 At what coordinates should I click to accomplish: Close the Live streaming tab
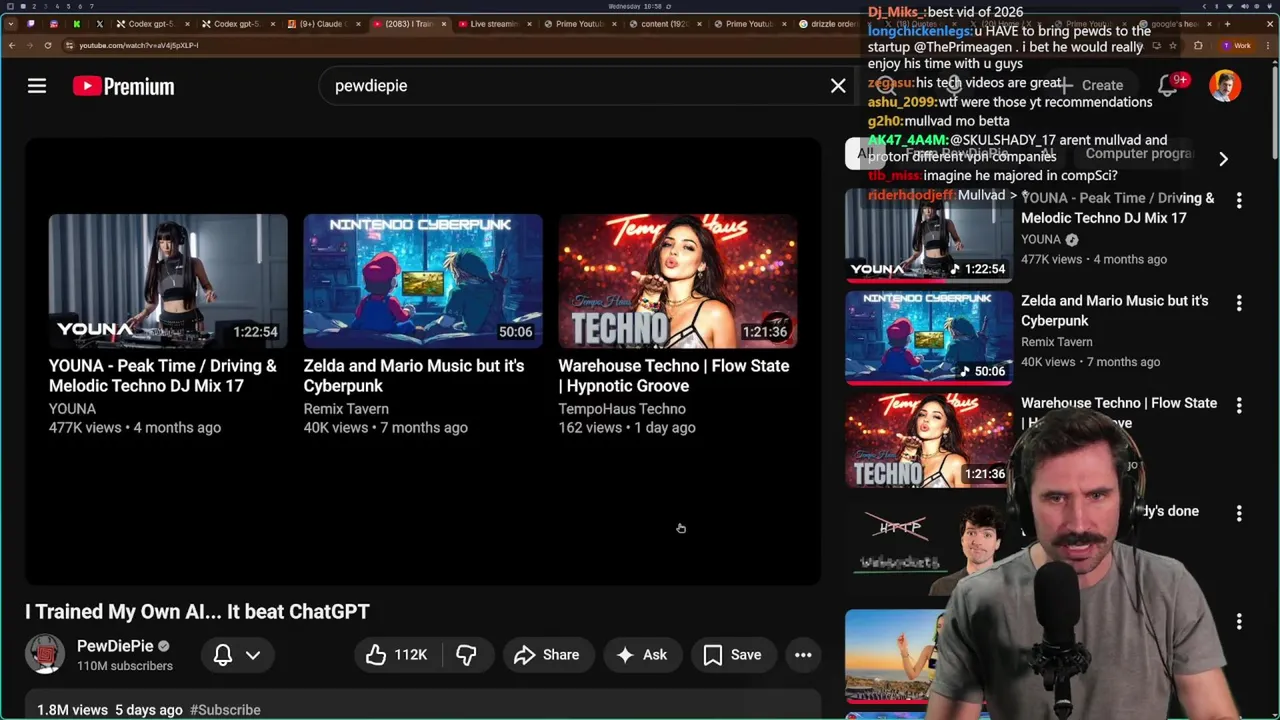[529, 24]
